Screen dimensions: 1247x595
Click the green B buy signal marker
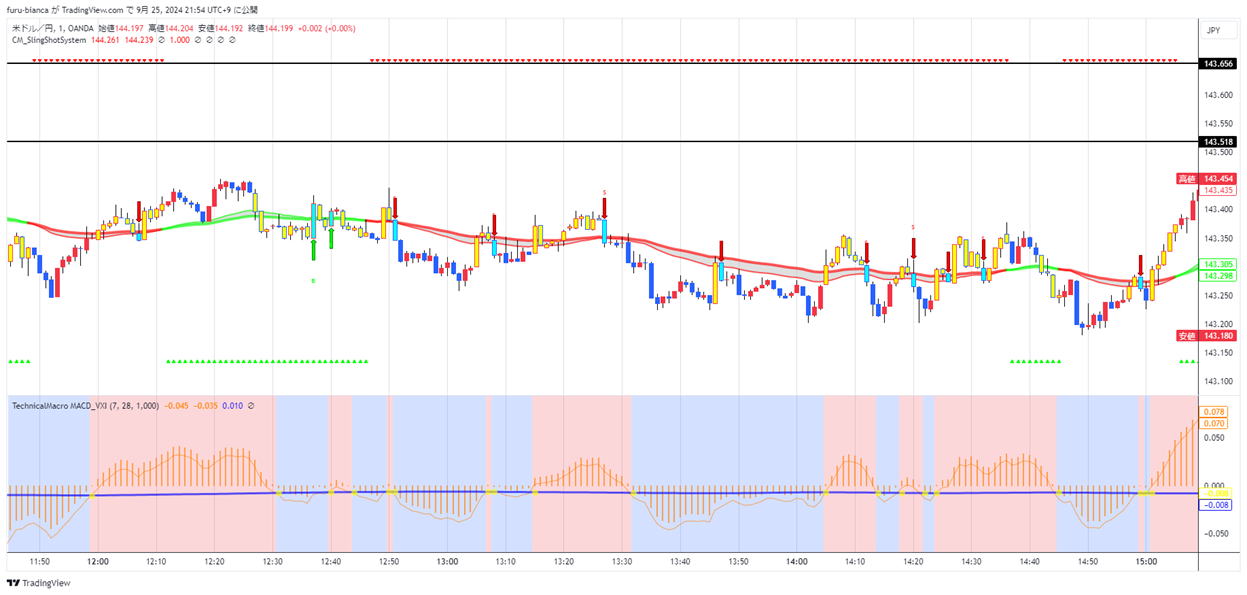314,281
